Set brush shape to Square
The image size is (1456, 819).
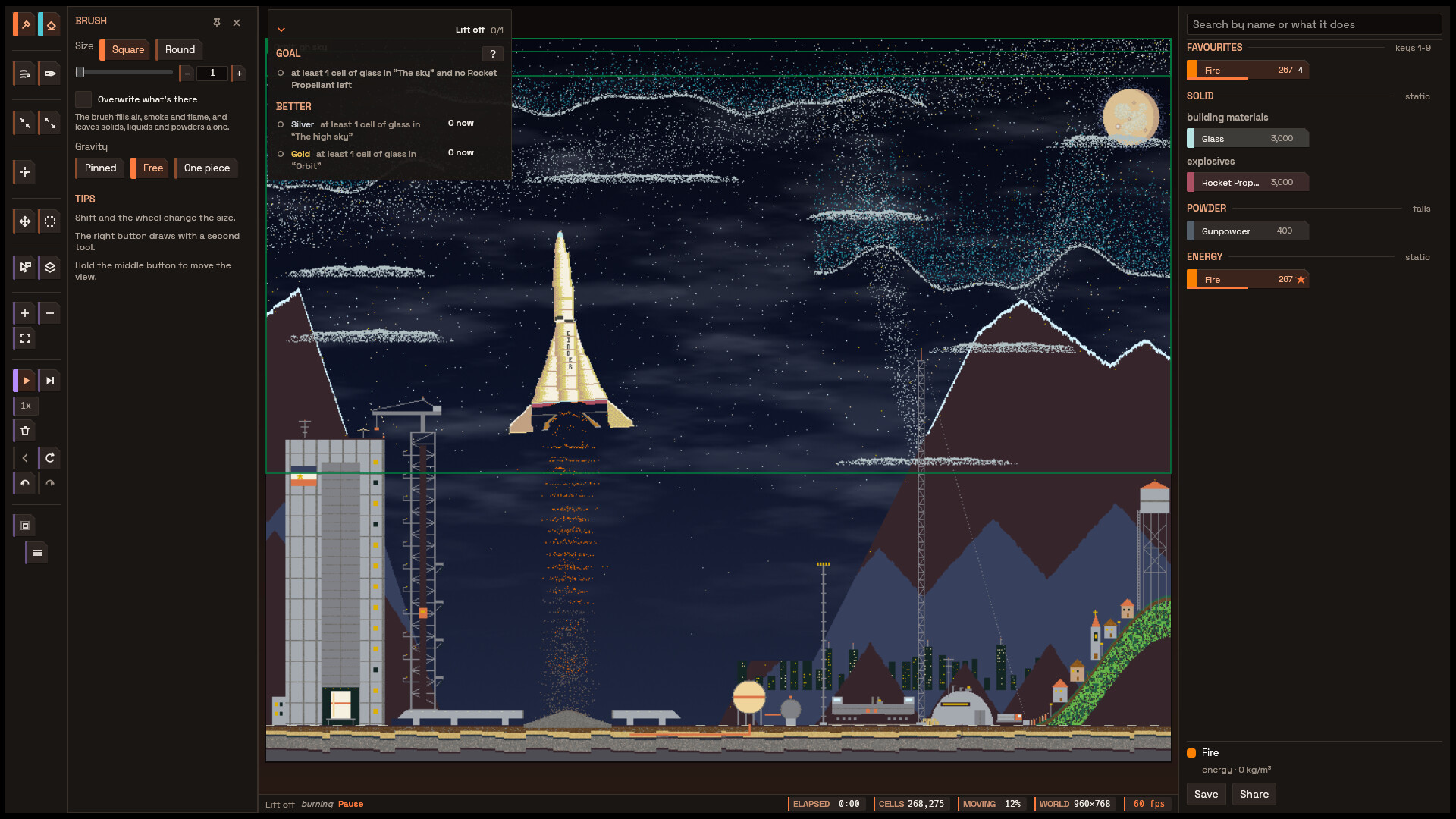click(x=125, y=50)
